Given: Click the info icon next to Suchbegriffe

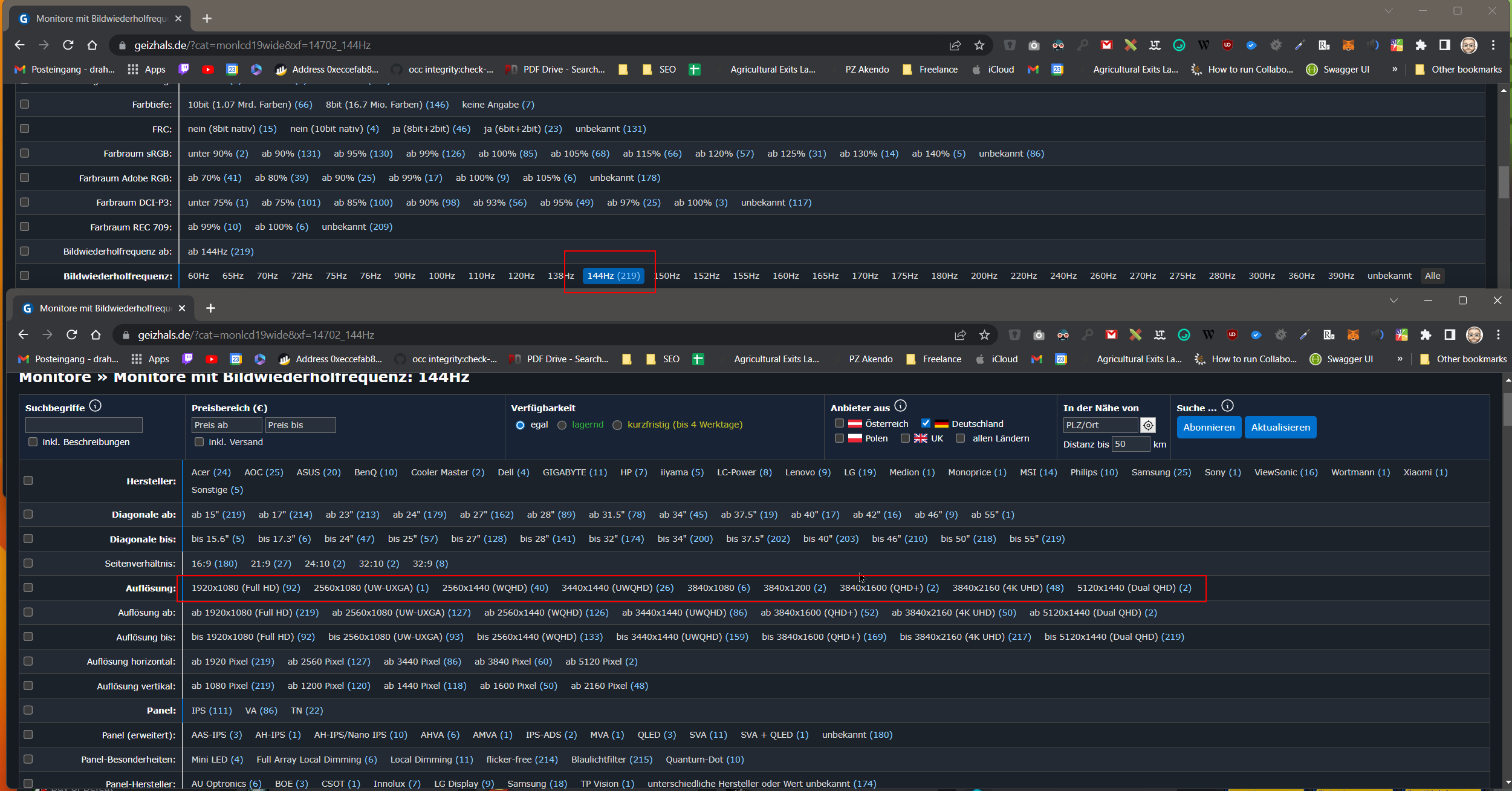Looking at the screenshot, I should [x=95, y=406].
